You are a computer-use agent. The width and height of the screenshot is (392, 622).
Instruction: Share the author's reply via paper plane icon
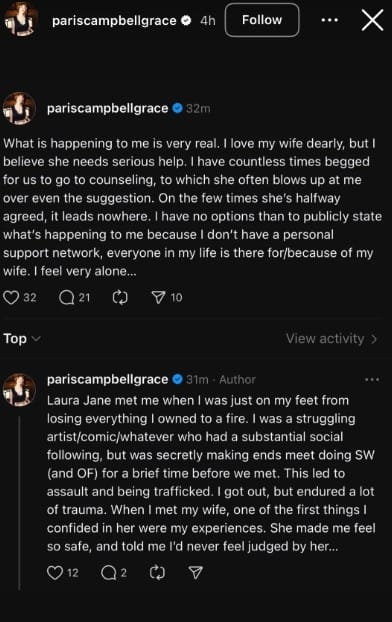(196, 572)
